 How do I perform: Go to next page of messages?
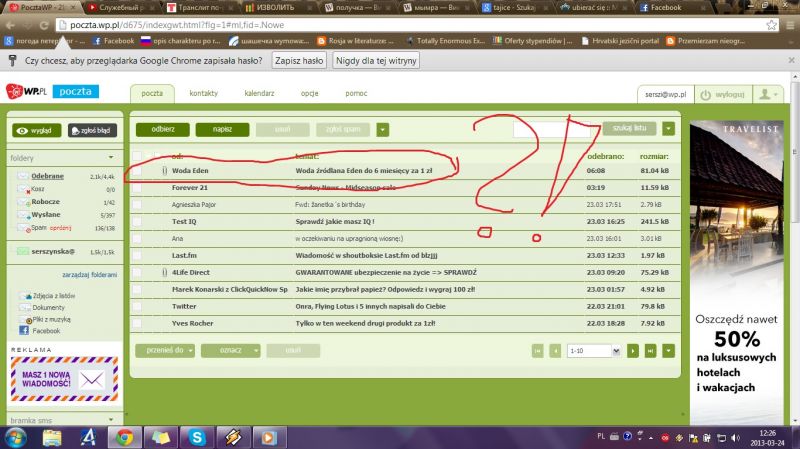(633, 351)
